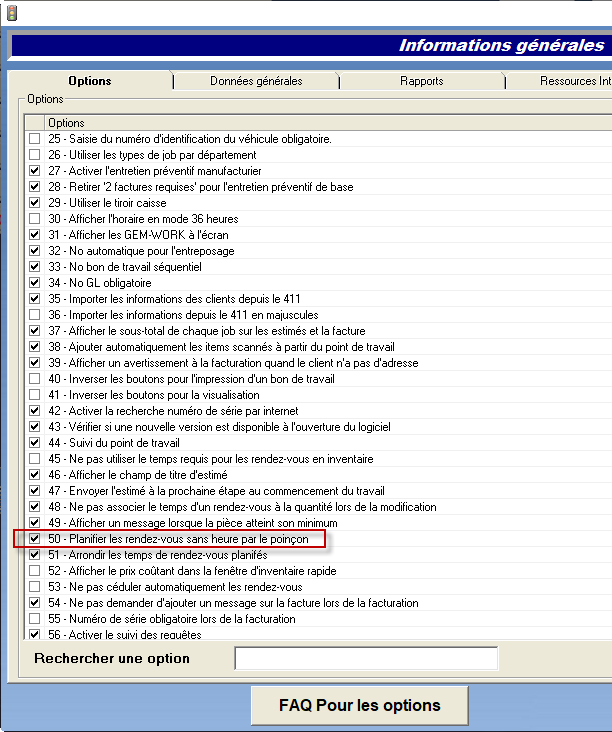Check option 26 types de job checkbox
This screenshot has height=732, width=612.
pos(35,155)
